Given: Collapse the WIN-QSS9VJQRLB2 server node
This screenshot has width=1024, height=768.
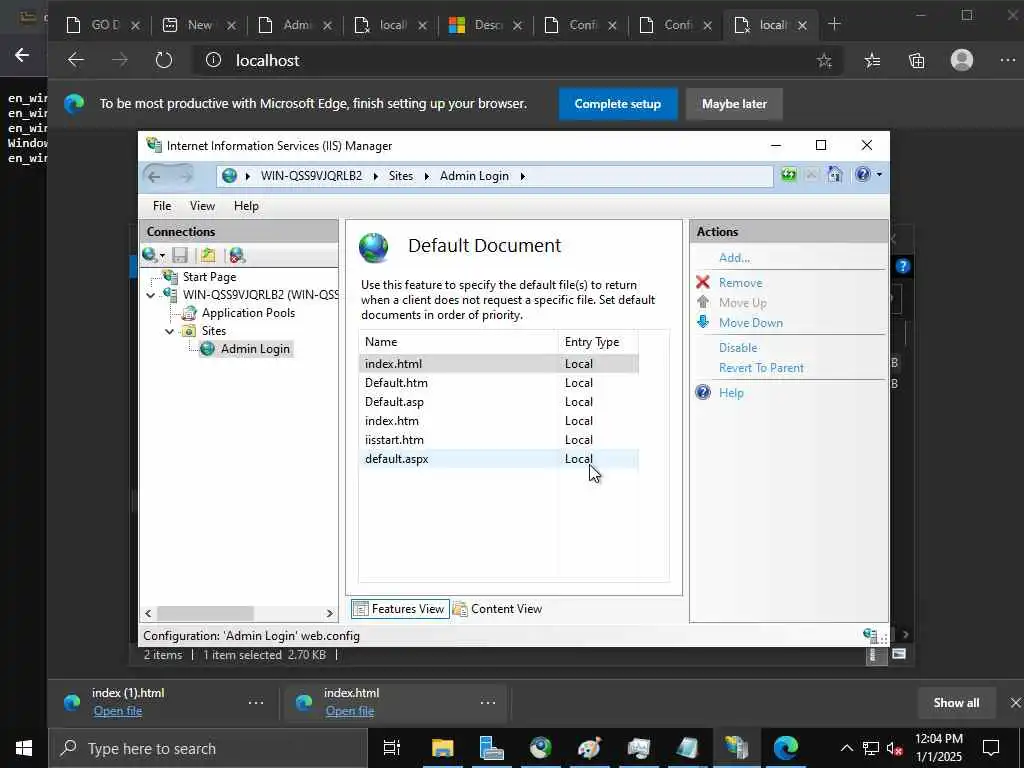Looking at the screenshot, I should [x=151, y=295].
